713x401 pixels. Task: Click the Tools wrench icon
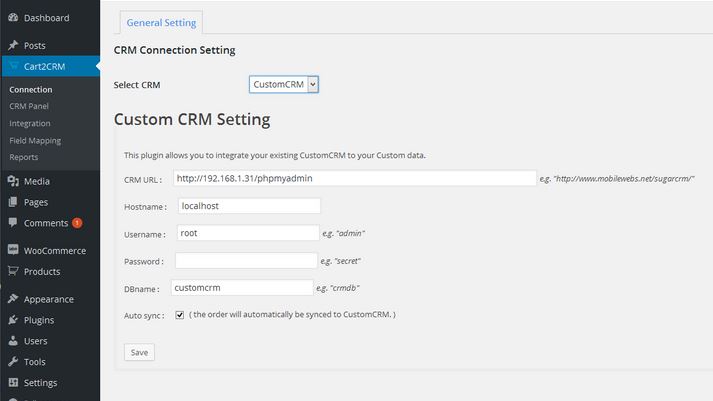pyautogui.click(x=13, y=361)
